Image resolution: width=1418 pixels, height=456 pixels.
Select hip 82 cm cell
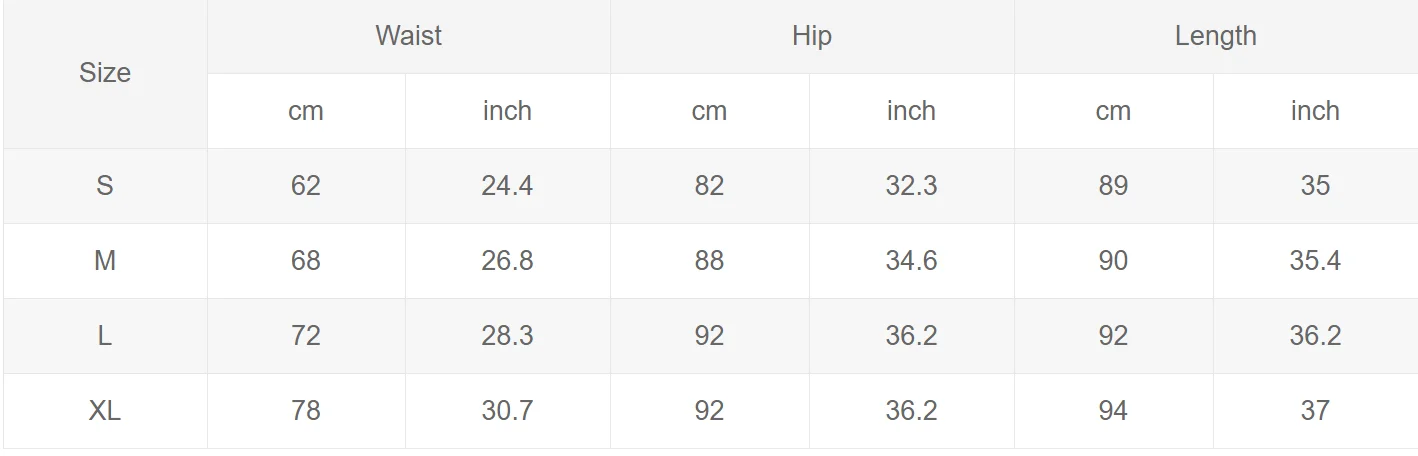710,186
